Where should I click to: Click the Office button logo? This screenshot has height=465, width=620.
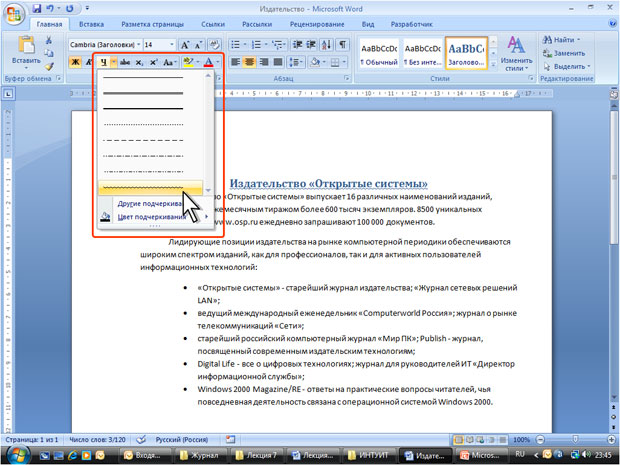[14, 14]
